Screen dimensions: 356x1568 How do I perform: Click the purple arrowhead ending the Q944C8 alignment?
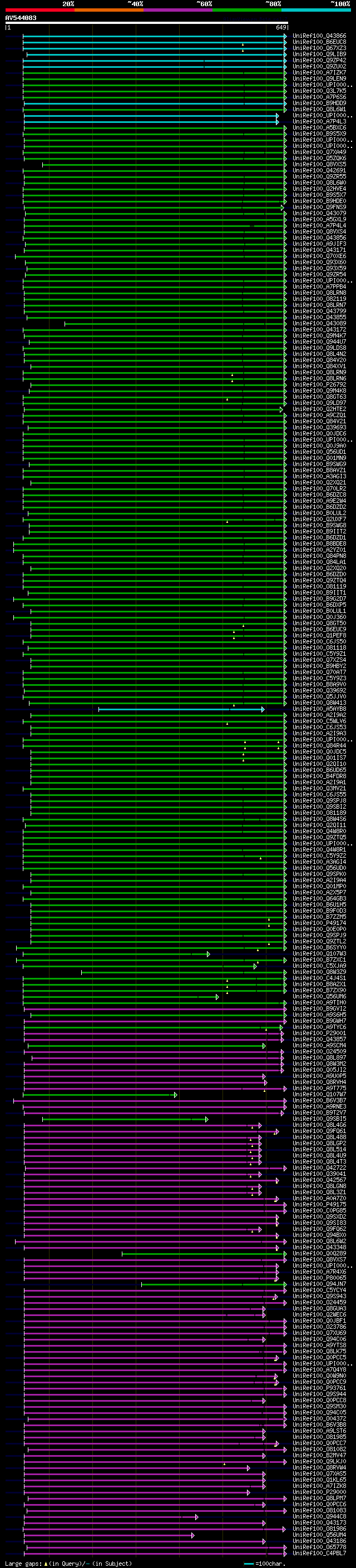196,1517
